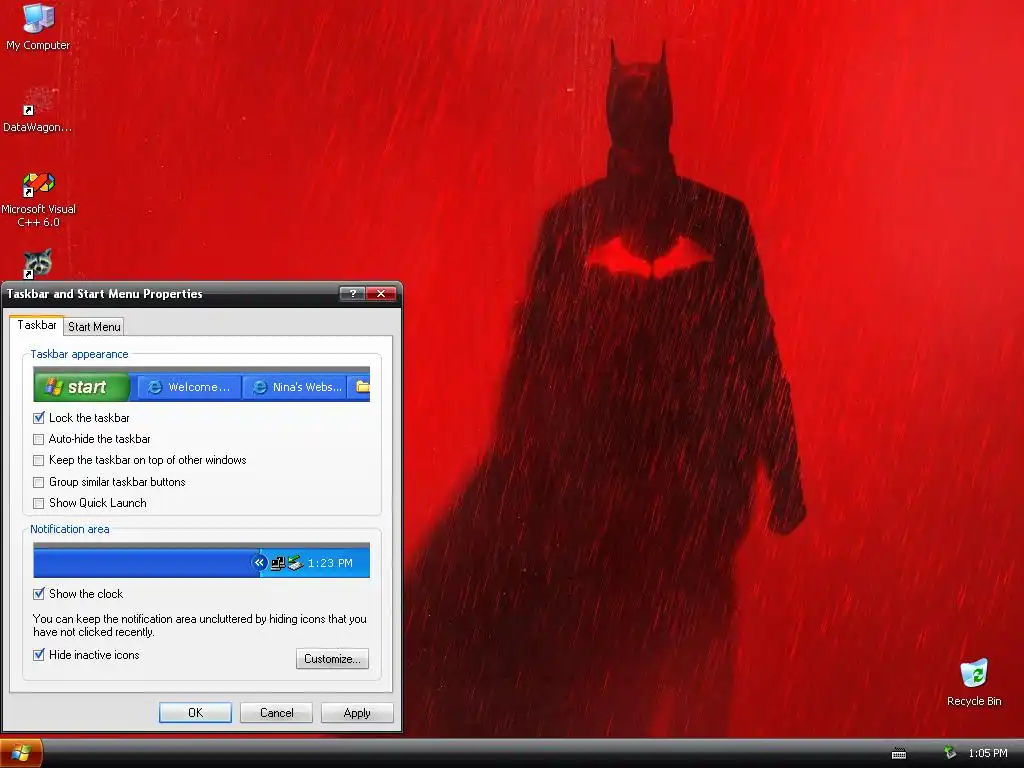The width and height of the screenshot is (1024, 768).
Task: Select the DataWagon desktop shortcut
Action: (37, 109)
